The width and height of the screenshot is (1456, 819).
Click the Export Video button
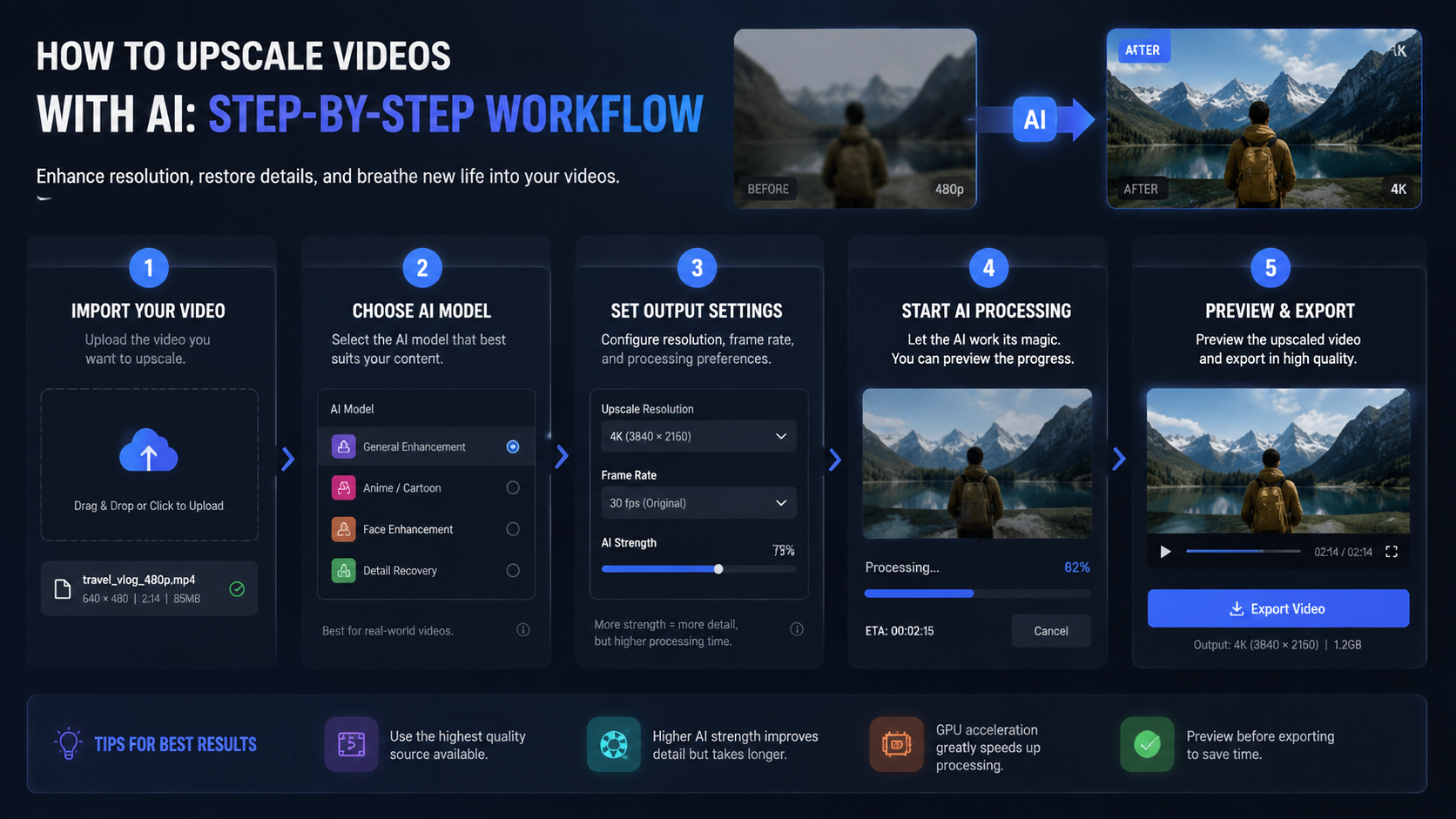1277,608
